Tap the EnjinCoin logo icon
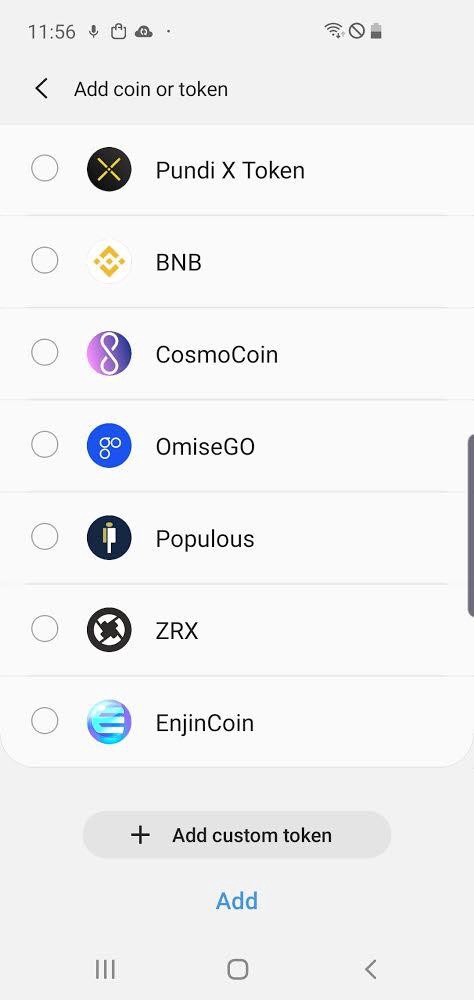Image resolution: width=474 pixels, height=1000 pixels. [x=109, y=722]
